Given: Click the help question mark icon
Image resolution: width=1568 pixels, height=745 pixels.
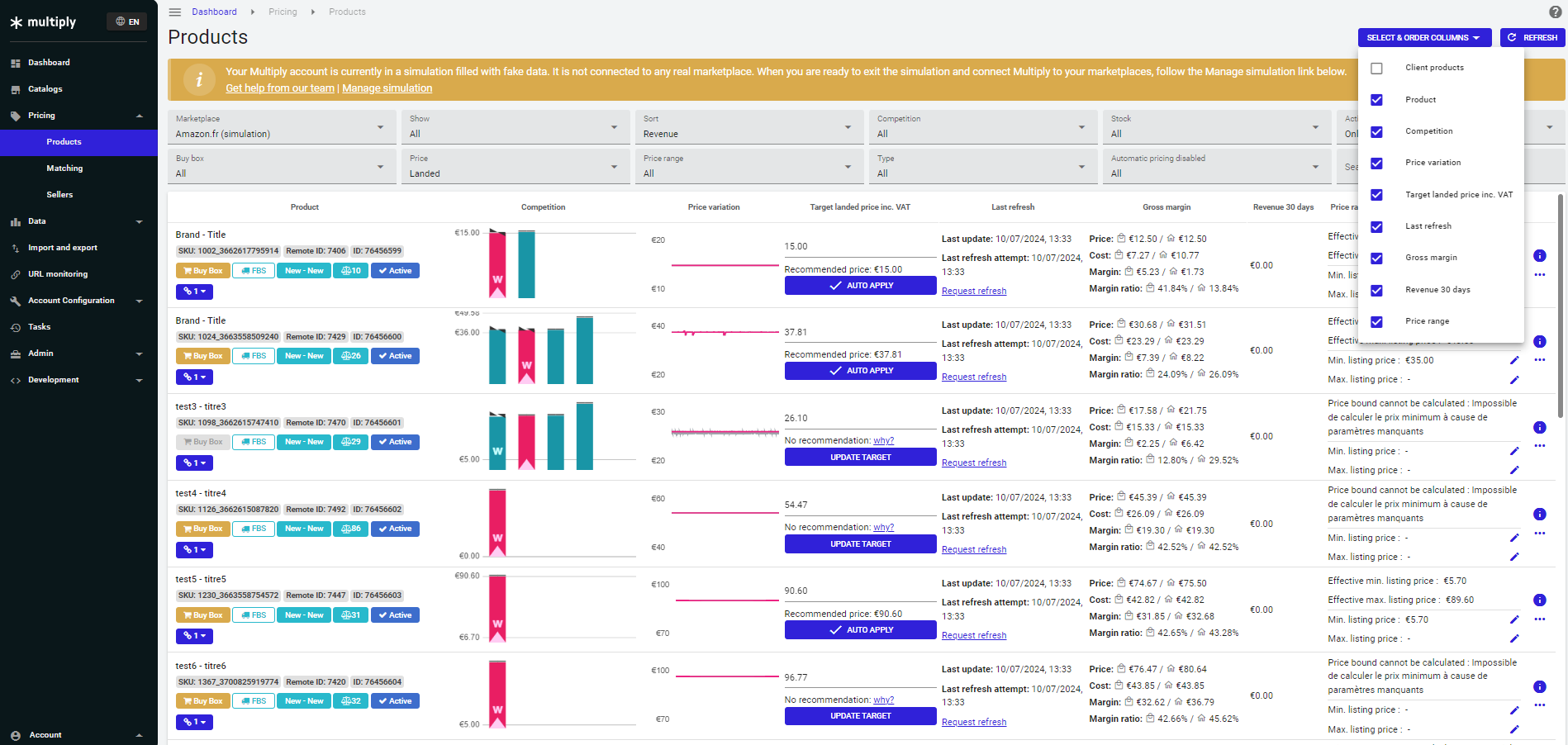Looking at the screenshot, I should (x=1555, y=12).
